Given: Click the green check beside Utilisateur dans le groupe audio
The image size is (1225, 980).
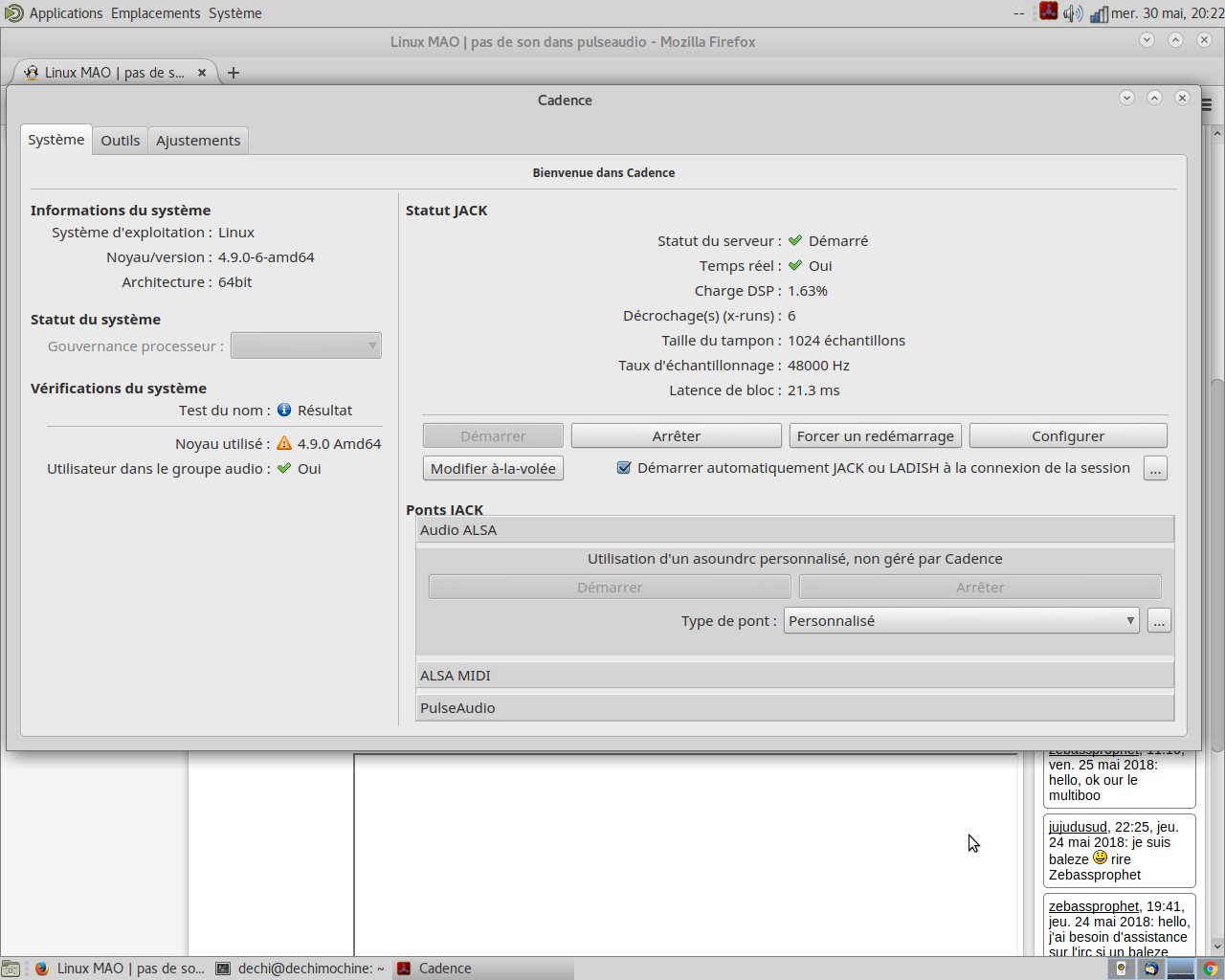Looking at the screenshot, I should [284, 468].
